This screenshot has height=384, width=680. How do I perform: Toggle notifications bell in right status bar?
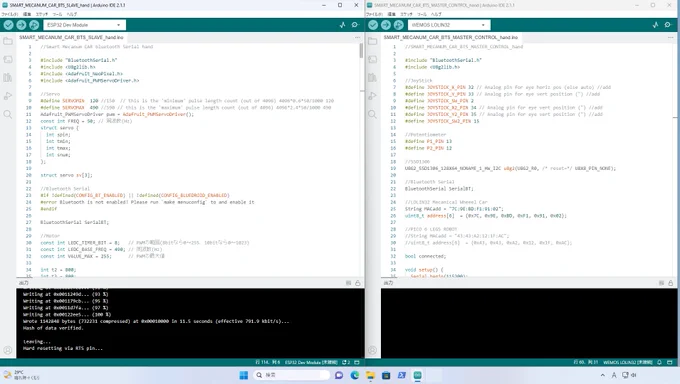pos(660,362)
